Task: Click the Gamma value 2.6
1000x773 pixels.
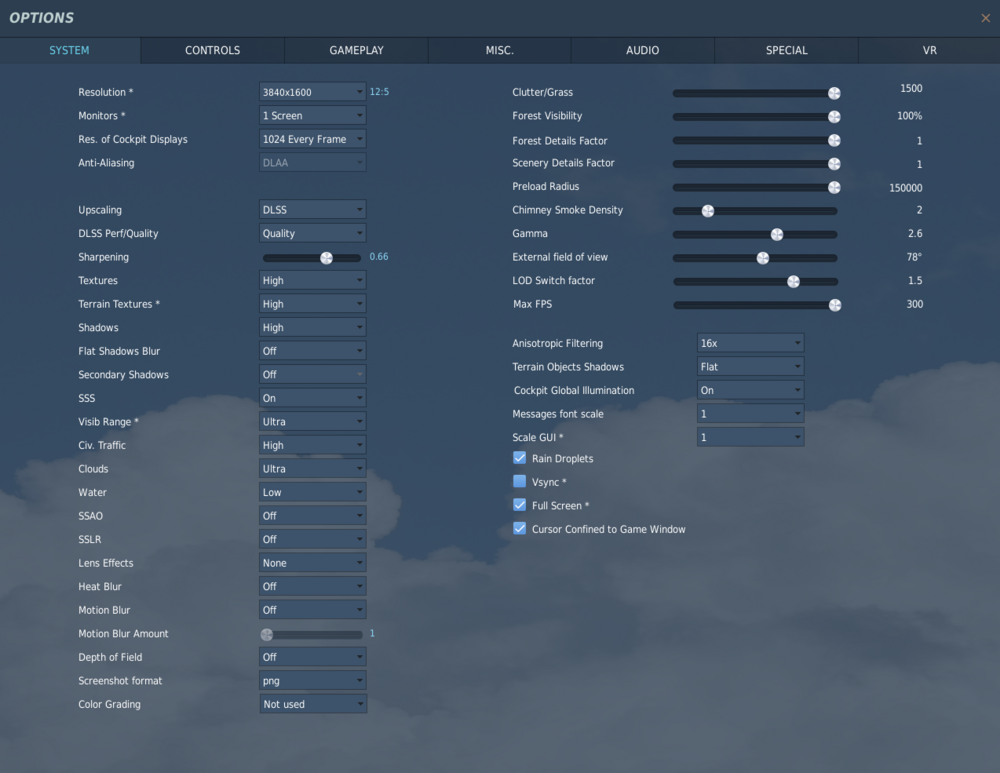Action: point(915,233)
